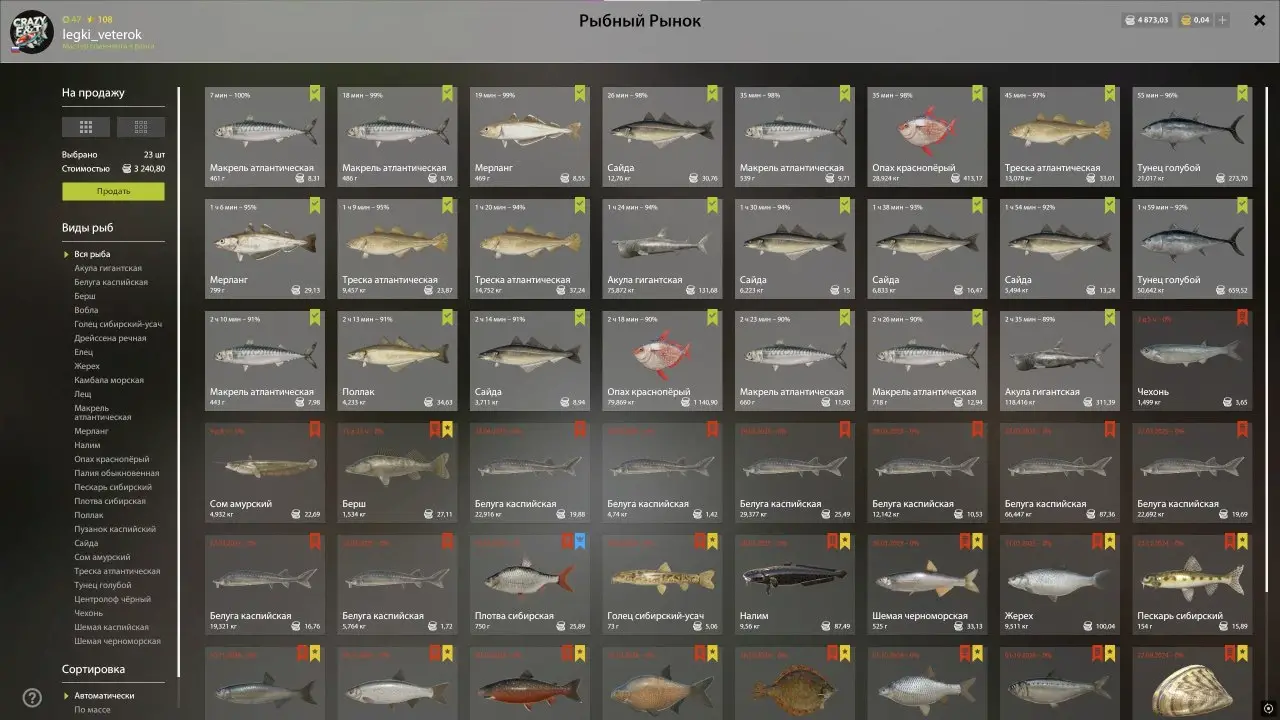Sort fish Автоматически
This screenshot has width=1280, height=720.
tap(104, 695)
